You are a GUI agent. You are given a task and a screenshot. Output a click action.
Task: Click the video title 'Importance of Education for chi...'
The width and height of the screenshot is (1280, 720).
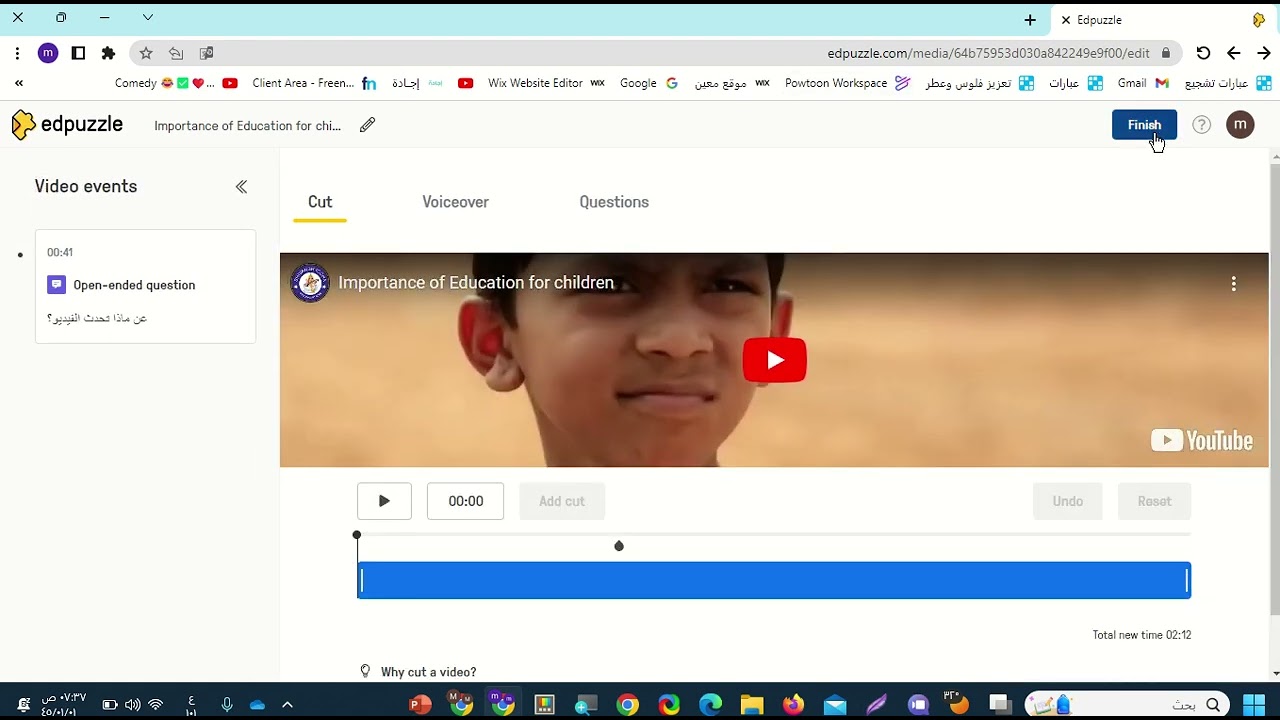247,126
